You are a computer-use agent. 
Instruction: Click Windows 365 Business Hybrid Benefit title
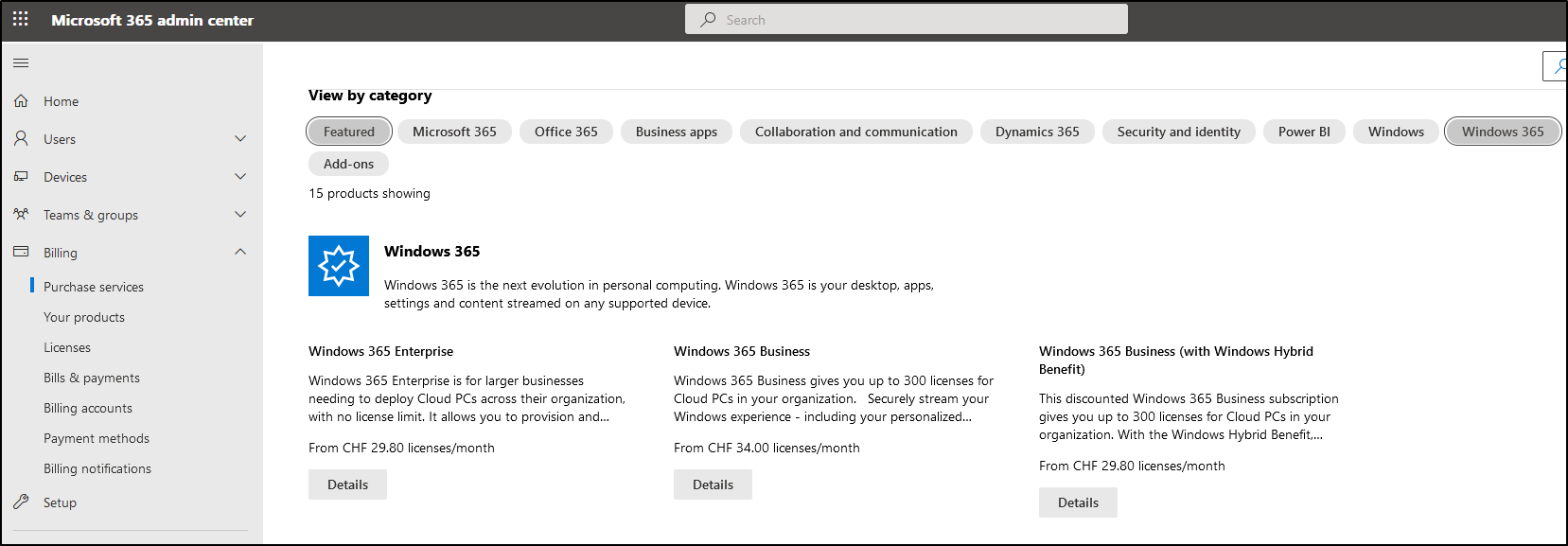point(1176,360)
